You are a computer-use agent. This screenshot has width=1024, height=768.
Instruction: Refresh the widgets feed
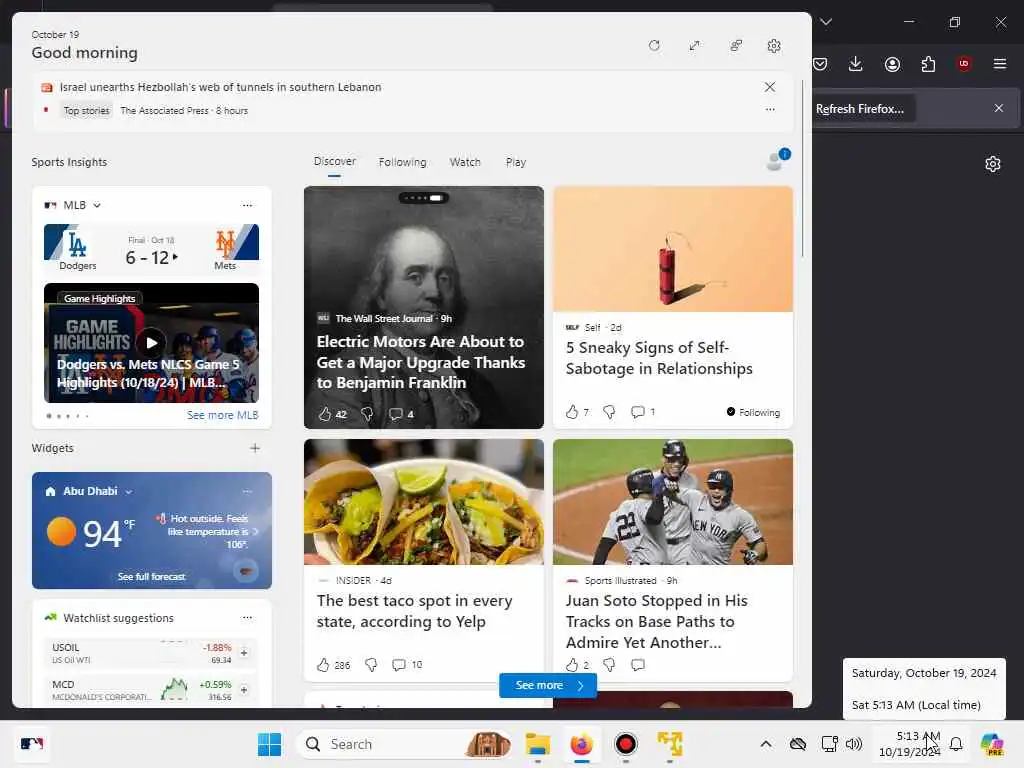(x=654, y=46)
